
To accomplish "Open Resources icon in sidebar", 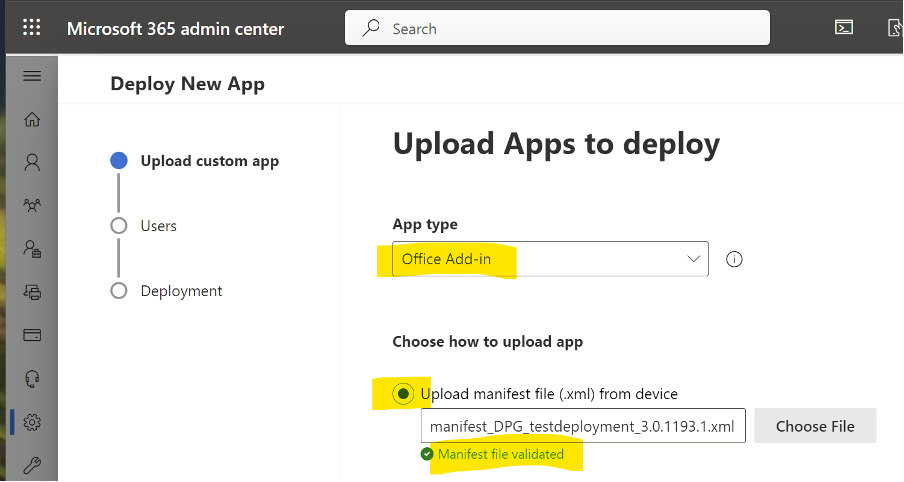I will pos(32,291).
